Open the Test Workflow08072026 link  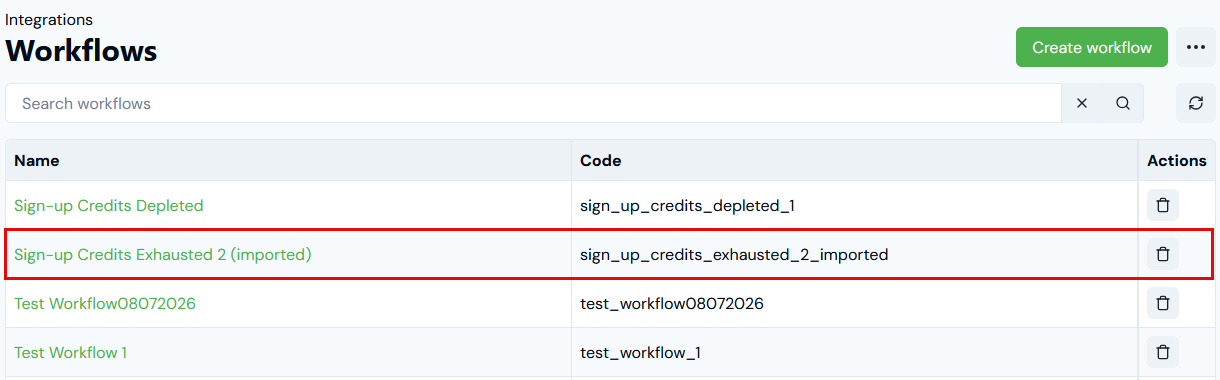(x=105, y=303)
